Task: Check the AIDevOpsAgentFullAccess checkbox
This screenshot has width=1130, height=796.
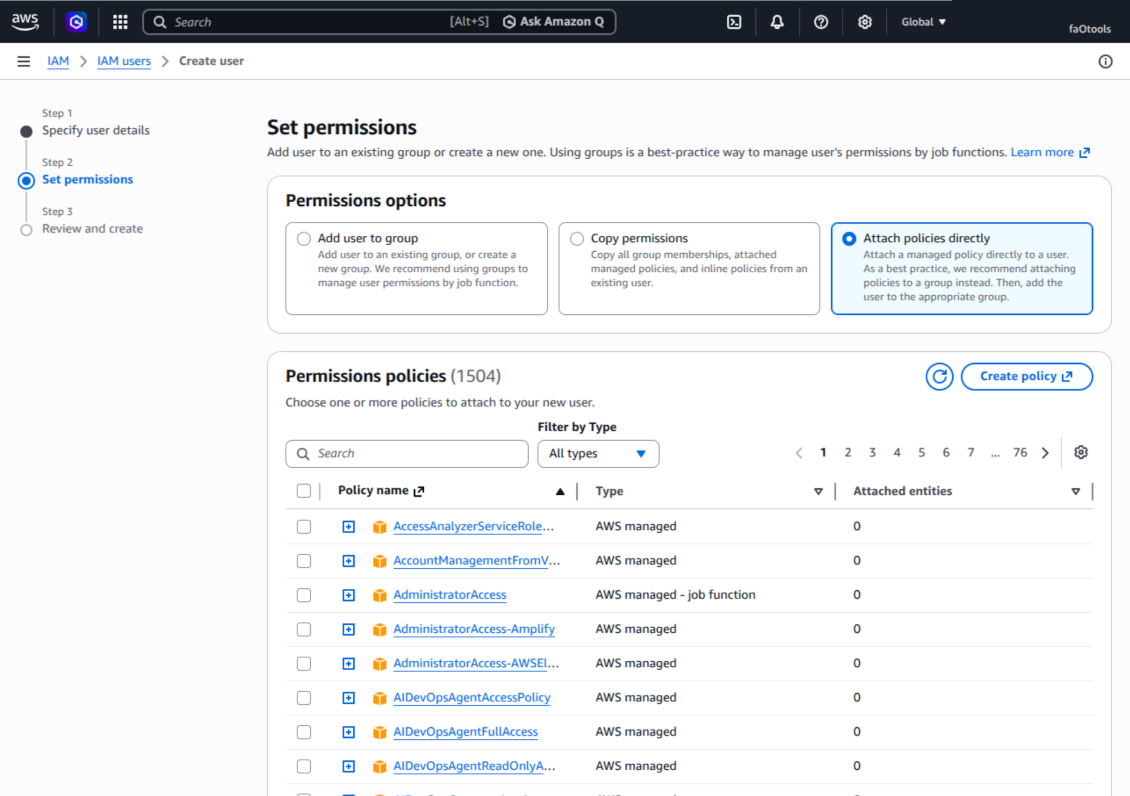Action: pyautogui.click(x=304, y=732)
